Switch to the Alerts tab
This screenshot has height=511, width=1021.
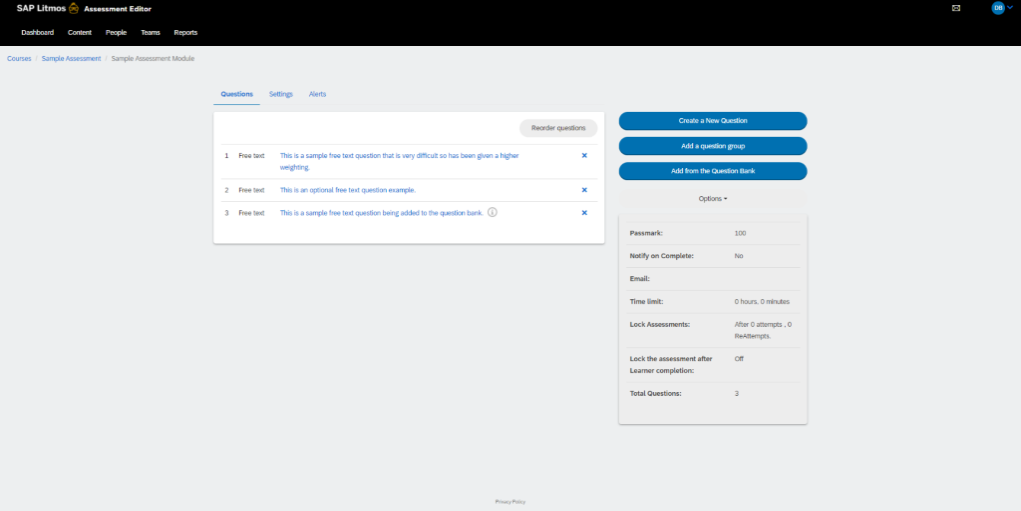click(317, 94)
